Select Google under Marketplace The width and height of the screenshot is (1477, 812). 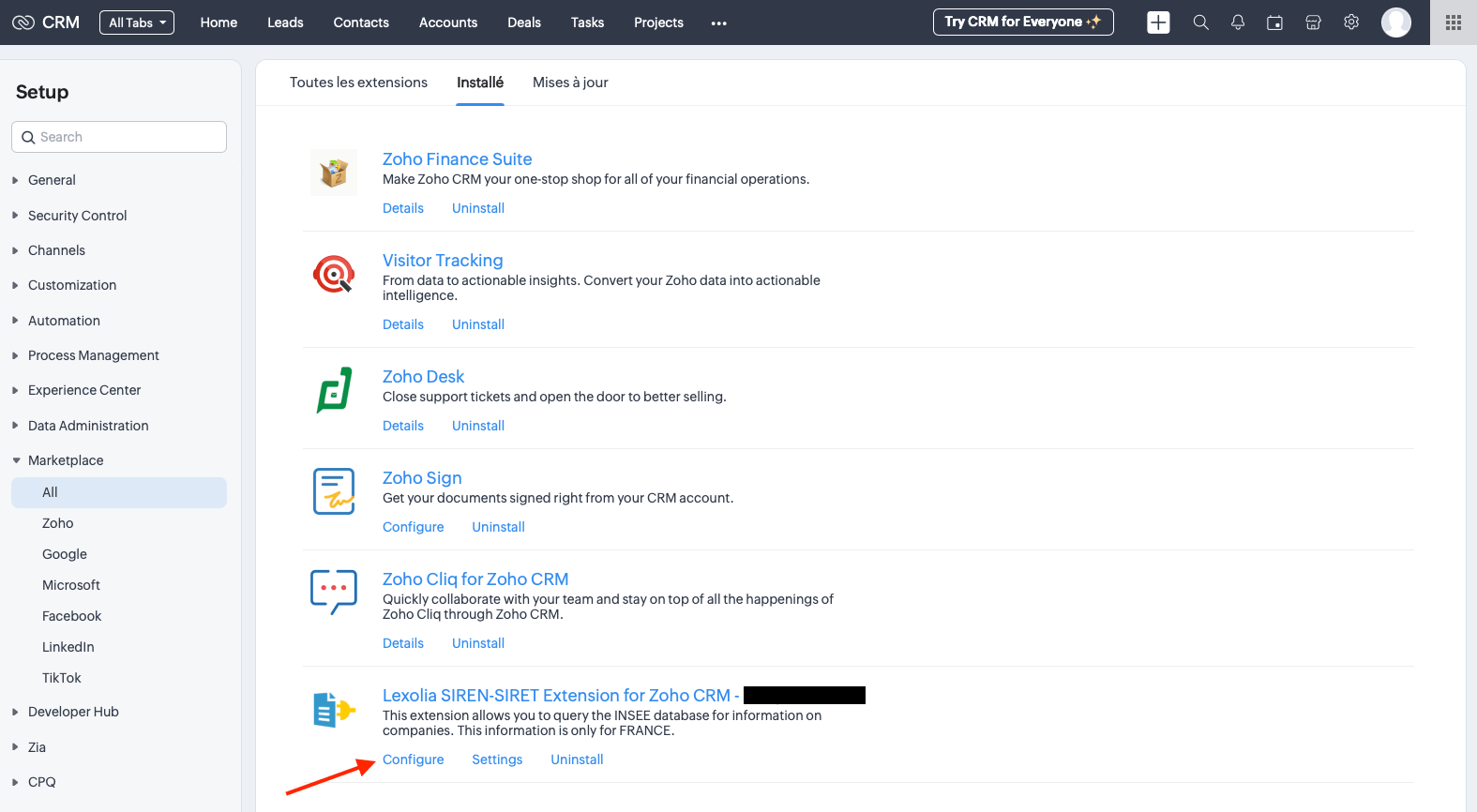point(65,554)
